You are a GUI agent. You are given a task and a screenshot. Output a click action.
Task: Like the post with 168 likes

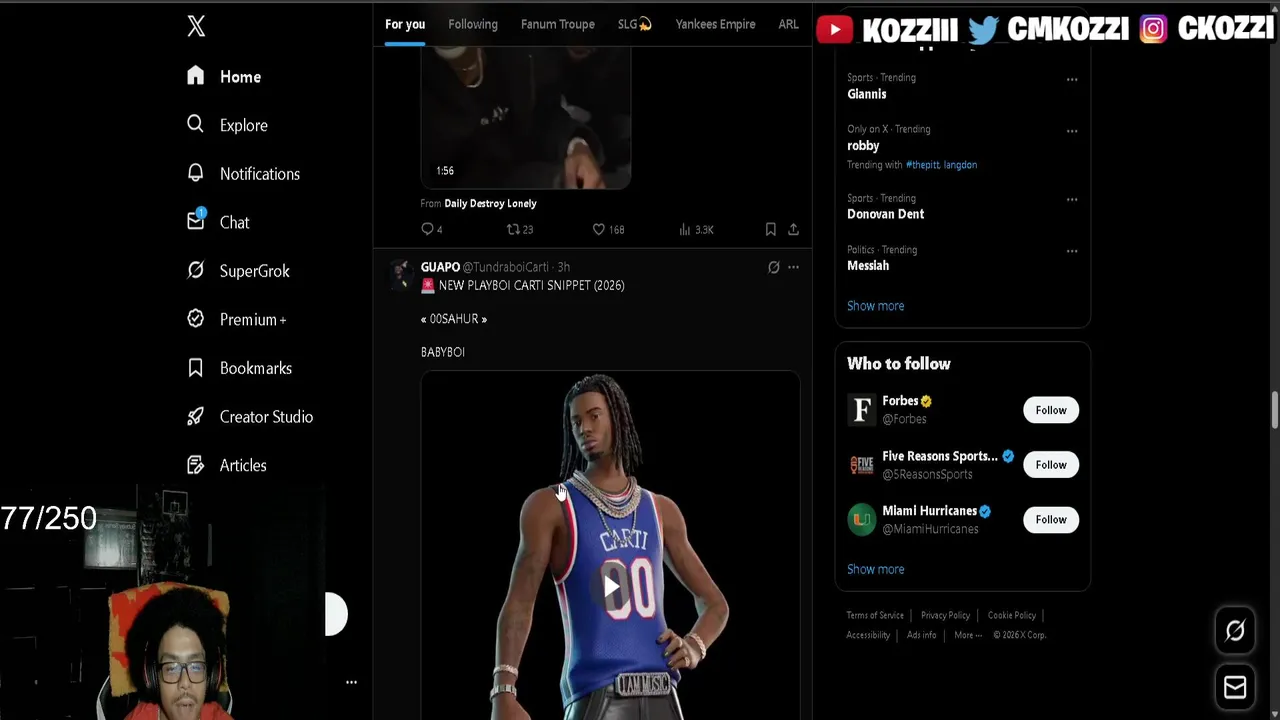(608, 229)
